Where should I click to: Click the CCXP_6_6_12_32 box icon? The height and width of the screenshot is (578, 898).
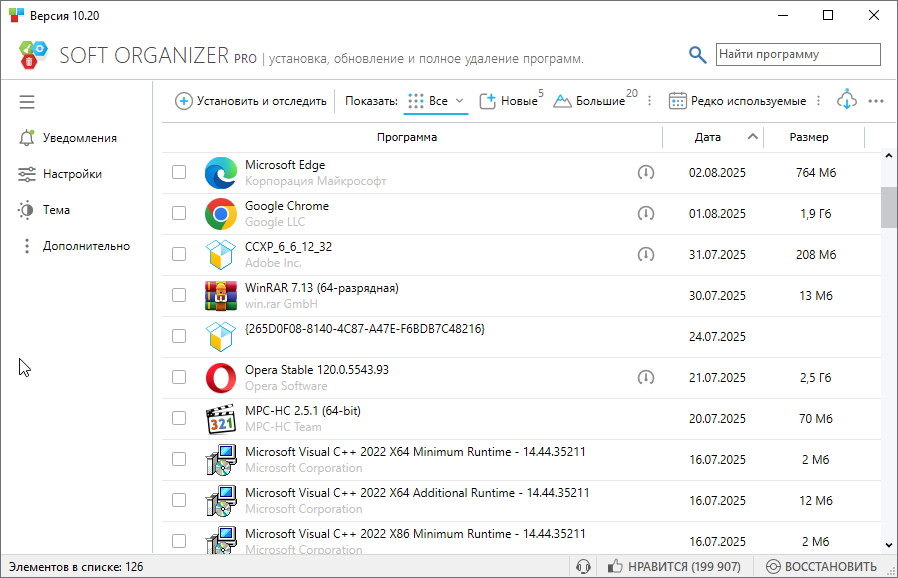220,254
